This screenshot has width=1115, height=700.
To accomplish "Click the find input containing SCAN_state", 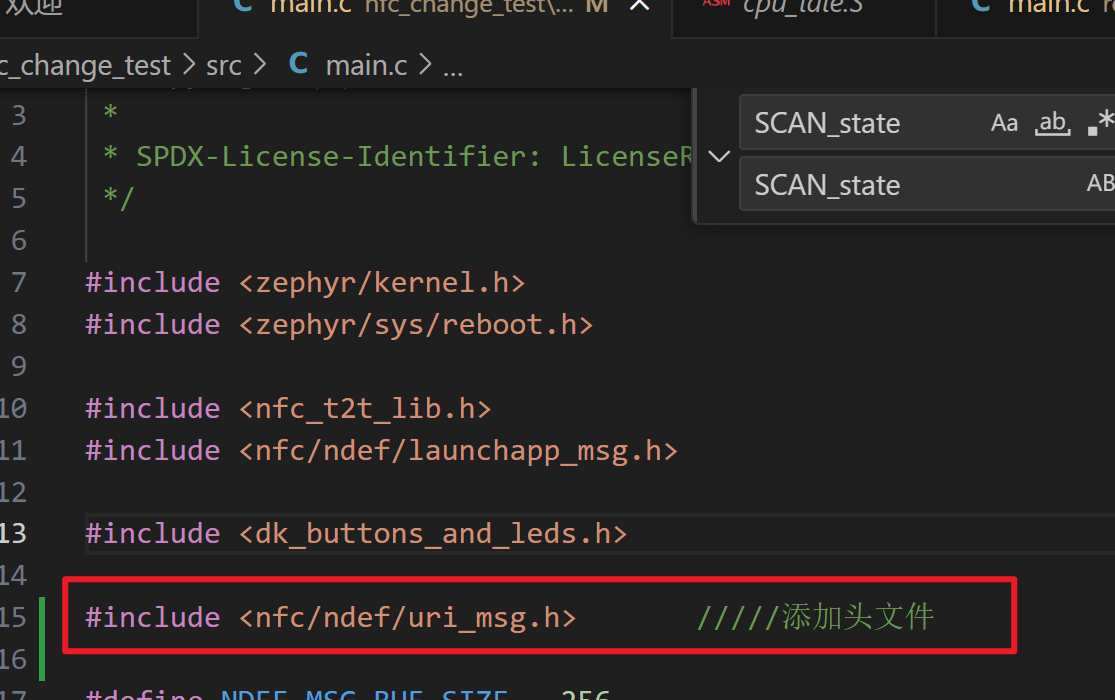I will tap(860, 123).
